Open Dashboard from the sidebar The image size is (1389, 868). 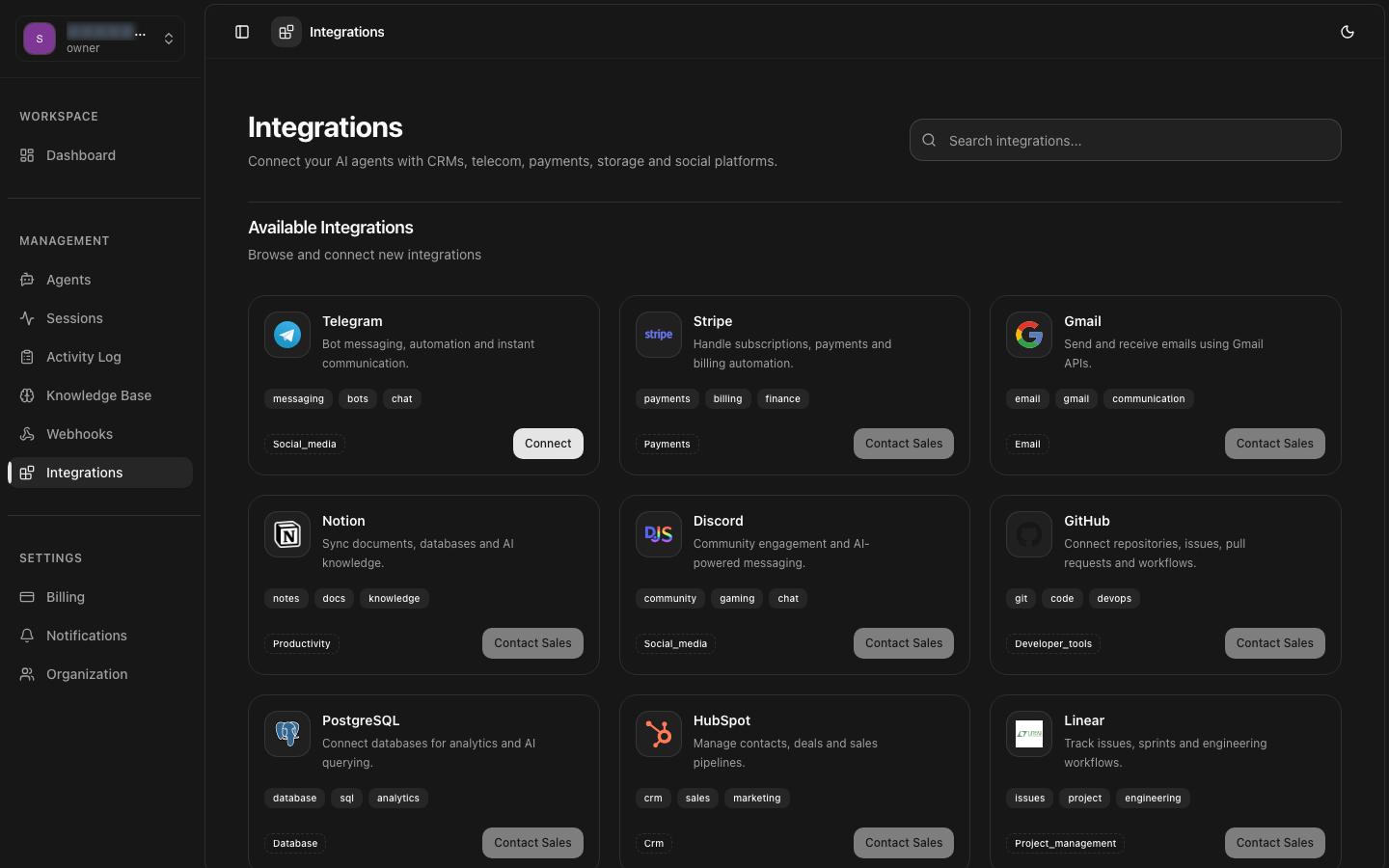100,155
